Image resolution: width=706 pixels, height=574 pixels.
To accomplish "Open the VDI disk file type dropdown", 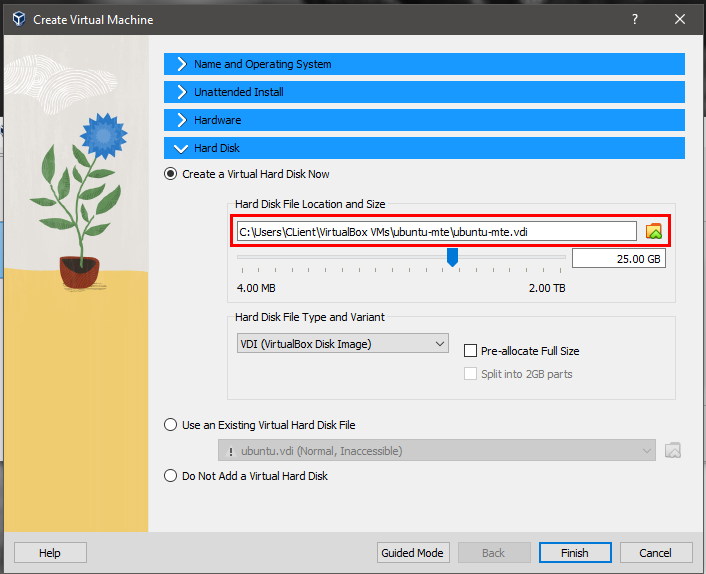I will 343,343.
